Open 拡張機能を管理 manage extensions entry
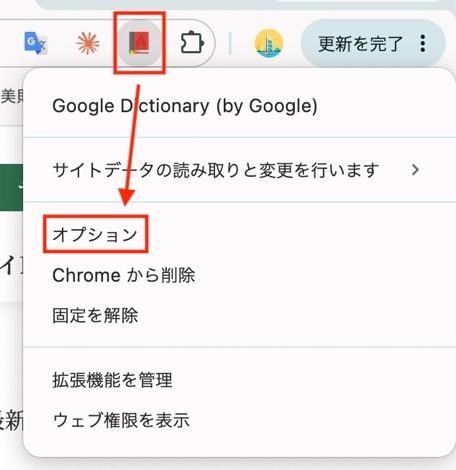Screen dimensions: 456x470 112,380
